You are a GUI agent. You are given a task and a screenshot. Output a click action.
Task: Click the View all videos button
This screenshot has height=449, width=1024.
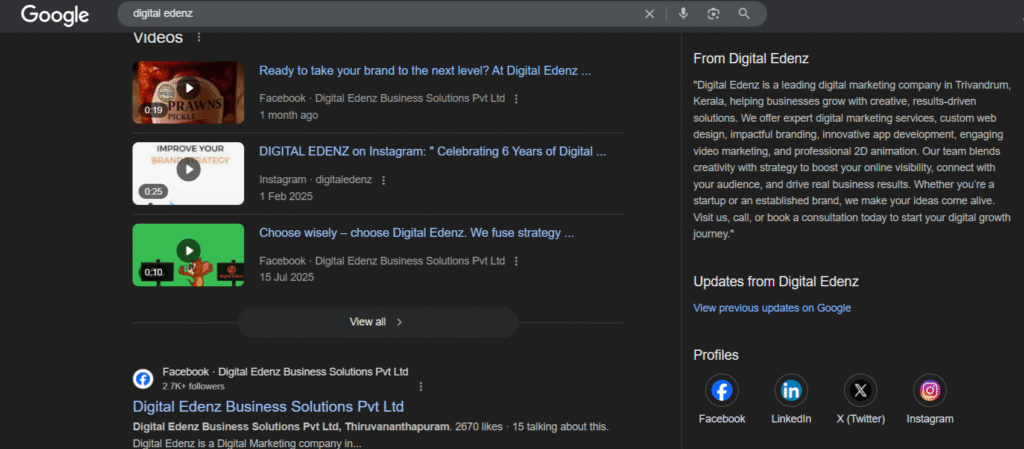point(378,322)
